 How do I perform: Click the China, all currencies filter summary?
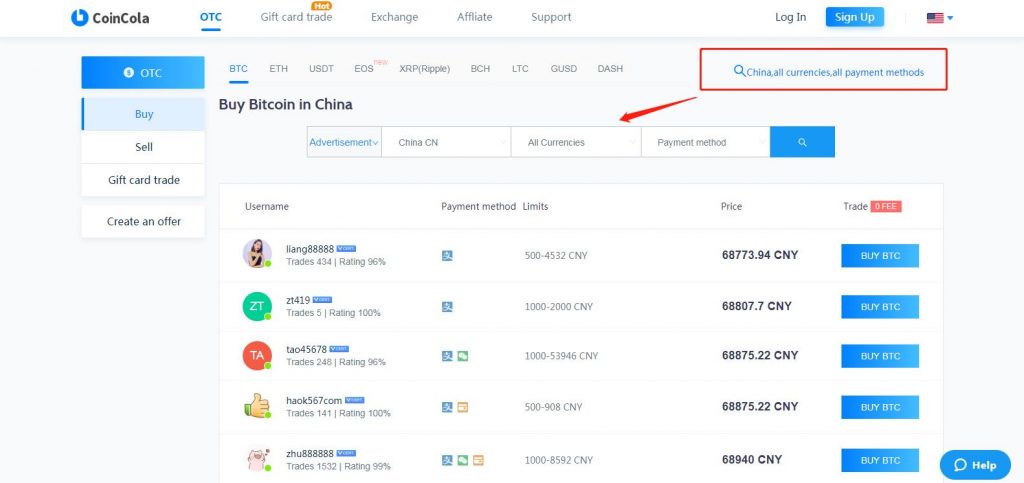tap(835, 72)
